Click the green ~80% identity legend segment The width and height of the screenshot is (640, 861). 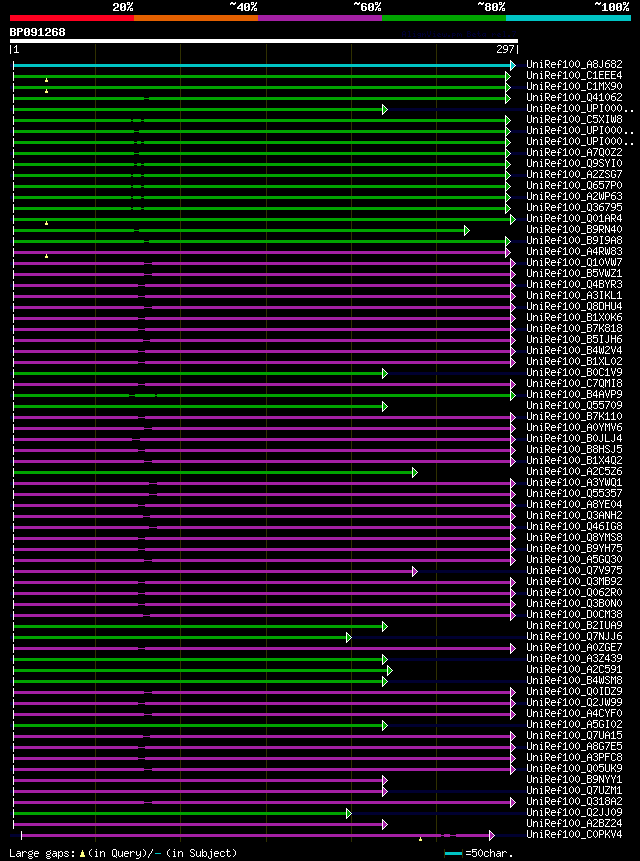point(444,18)
